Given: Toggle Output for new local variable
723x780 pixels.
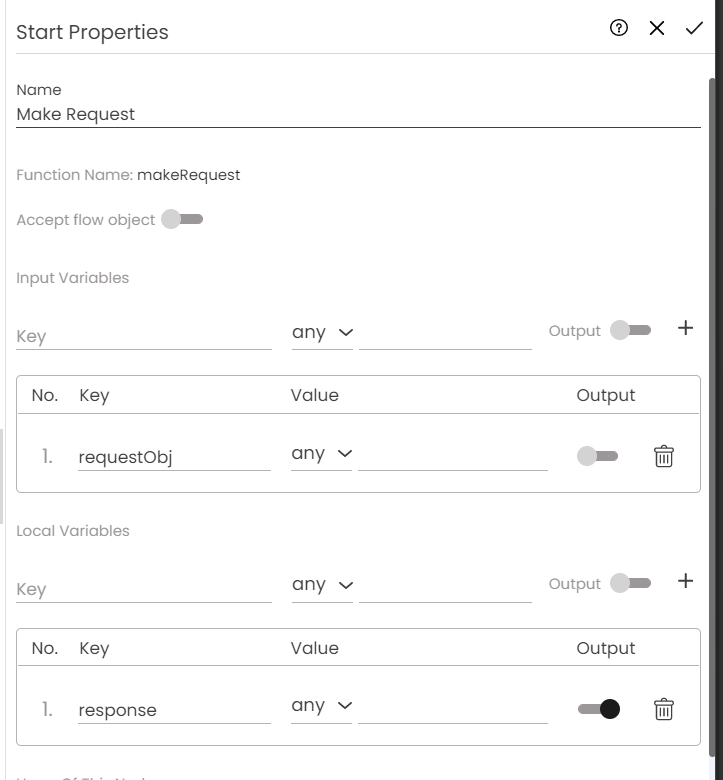Looking at the screenshot, I should (x=631, y=583).
